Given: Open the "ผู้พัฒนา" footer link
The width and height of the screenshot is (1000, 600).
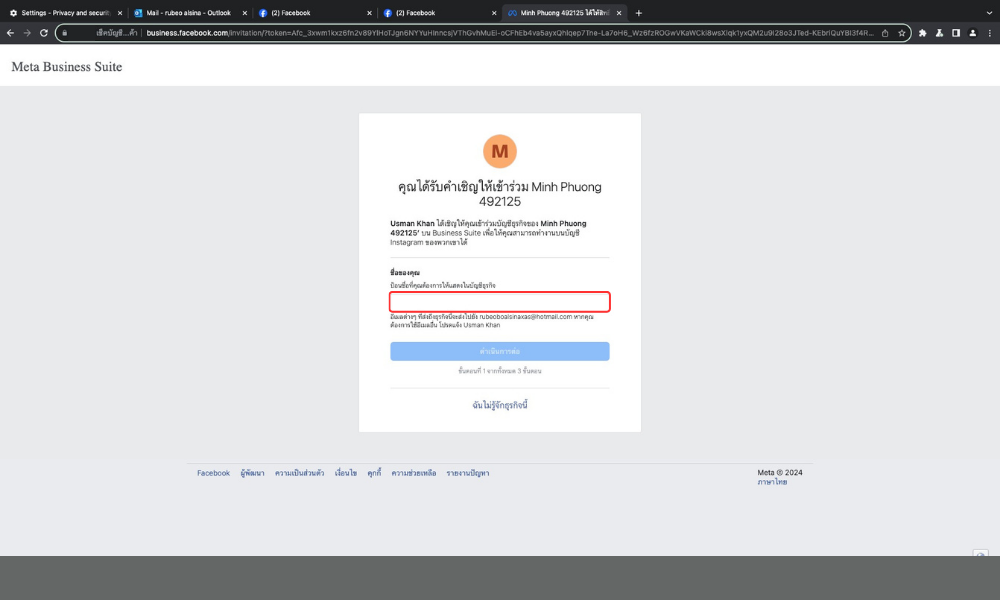Looking at the screenshot, I should (x=252, y=473).
